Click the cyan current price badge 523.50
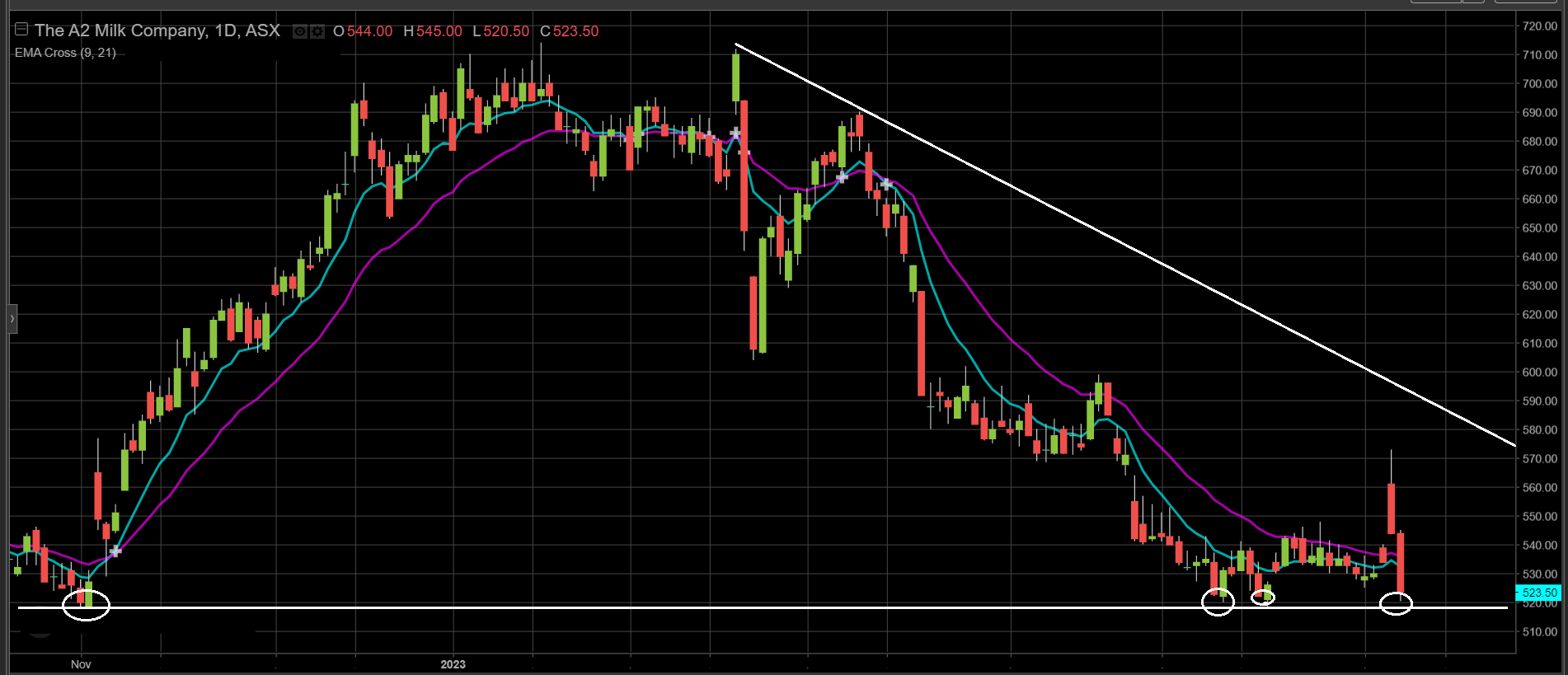1568x675 pixels. tap(1537, 593)
